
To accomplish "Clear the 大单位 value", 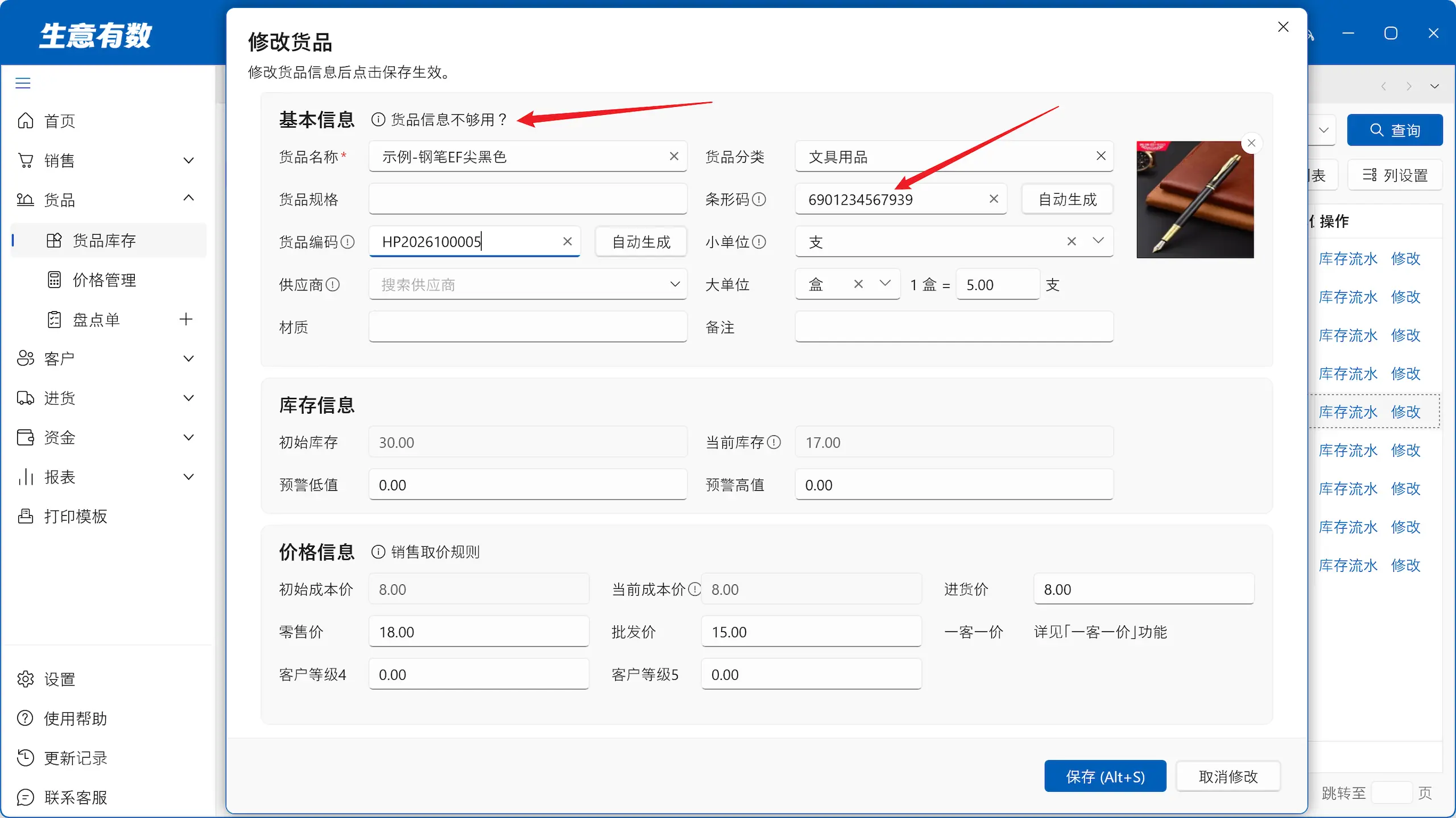I will click(x=858, y=284).
